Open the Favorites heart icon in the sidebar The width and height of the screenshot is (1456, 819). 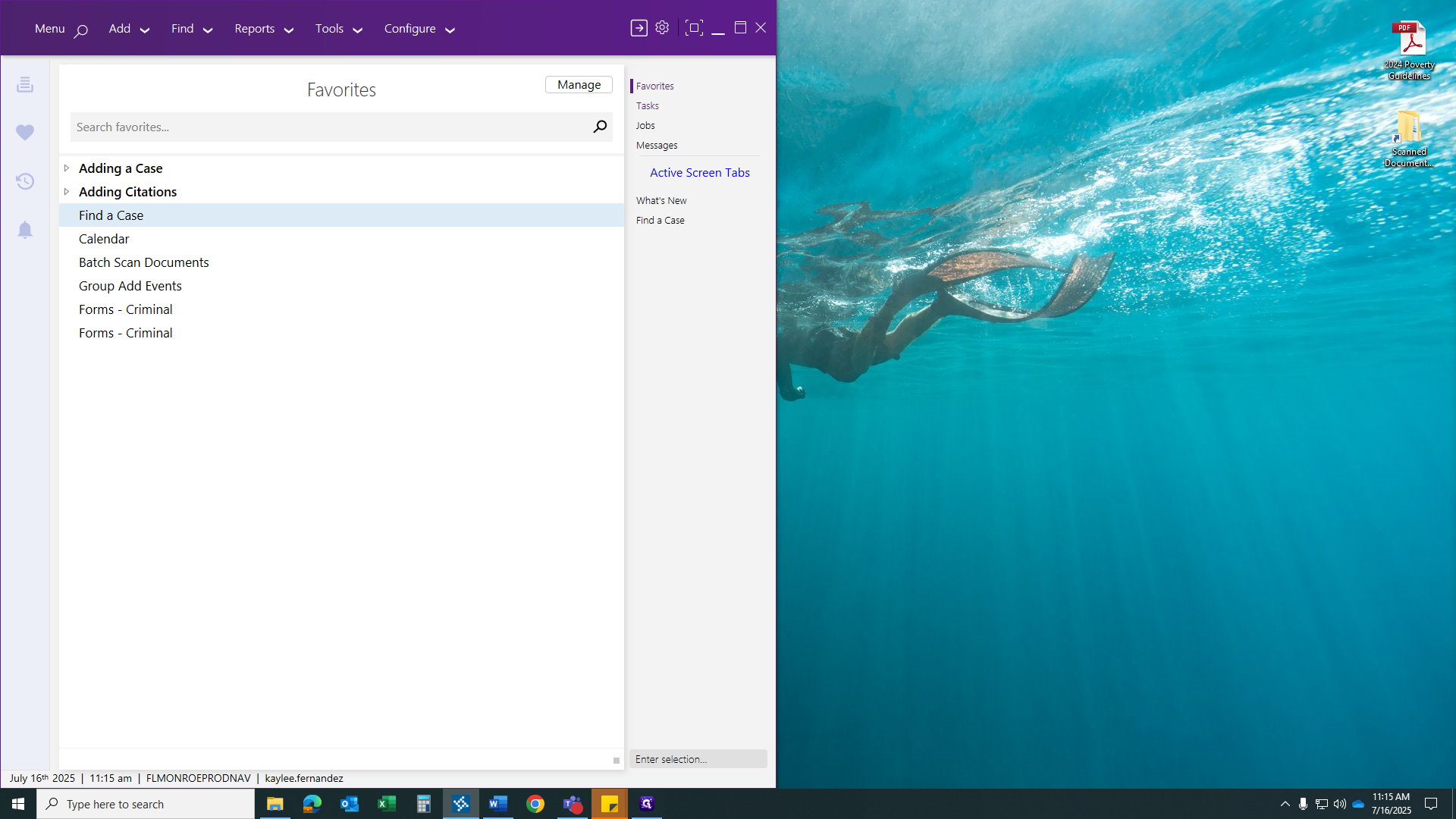25,133
